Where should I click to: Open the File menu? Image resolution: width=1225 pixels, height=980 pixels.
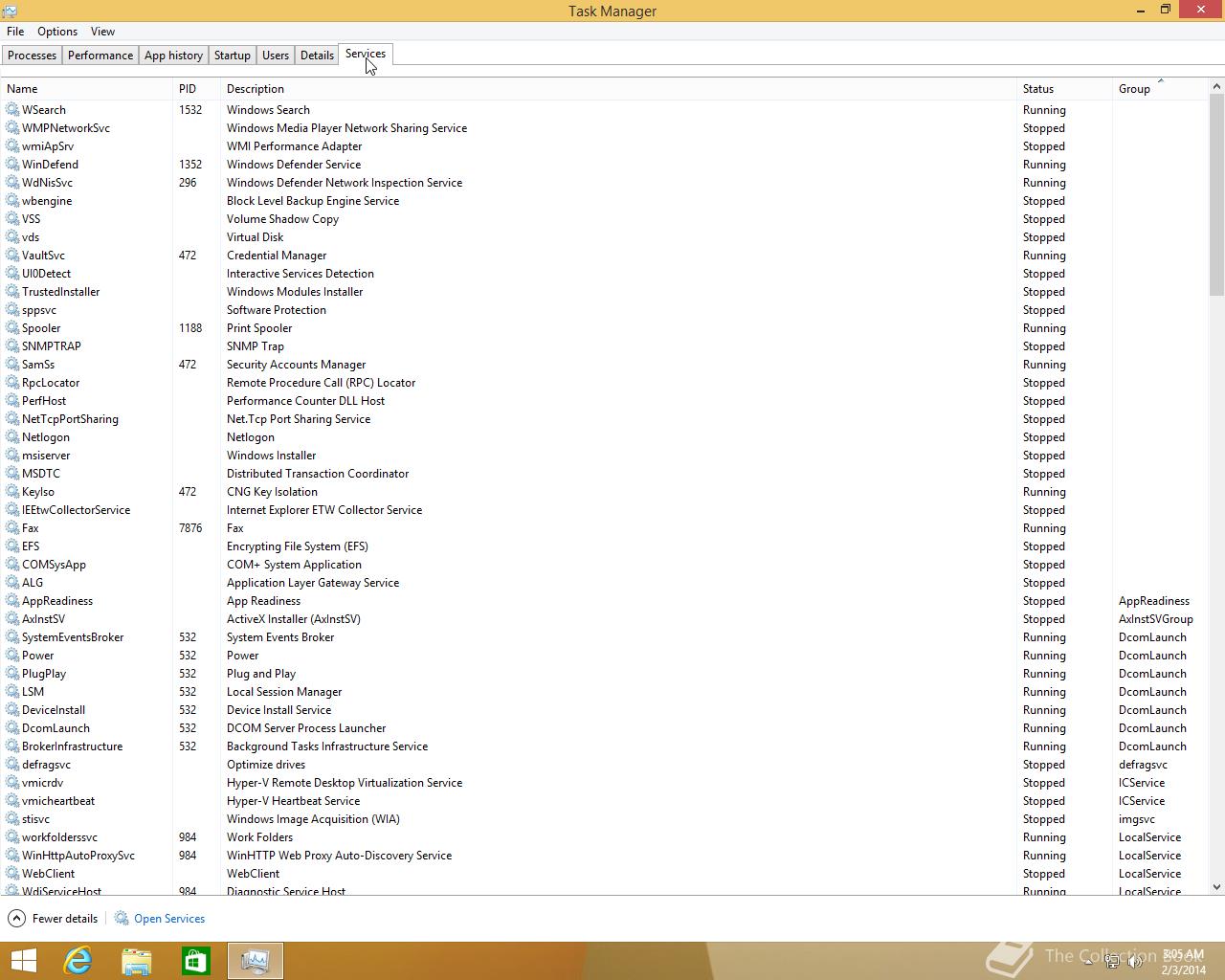click(x=15, y=32)
